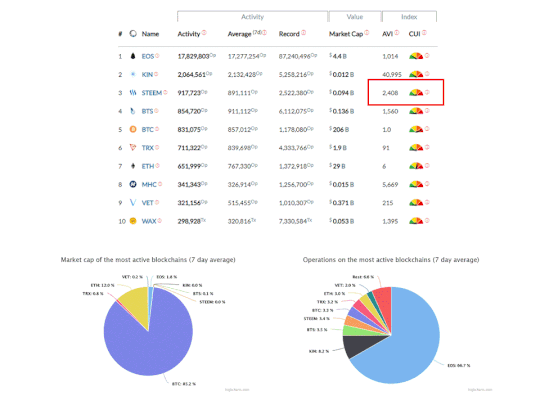Click MHC AVI value 5,669
Screen dimensions: 540x405
pyautogui.click(x=390, y=184)
